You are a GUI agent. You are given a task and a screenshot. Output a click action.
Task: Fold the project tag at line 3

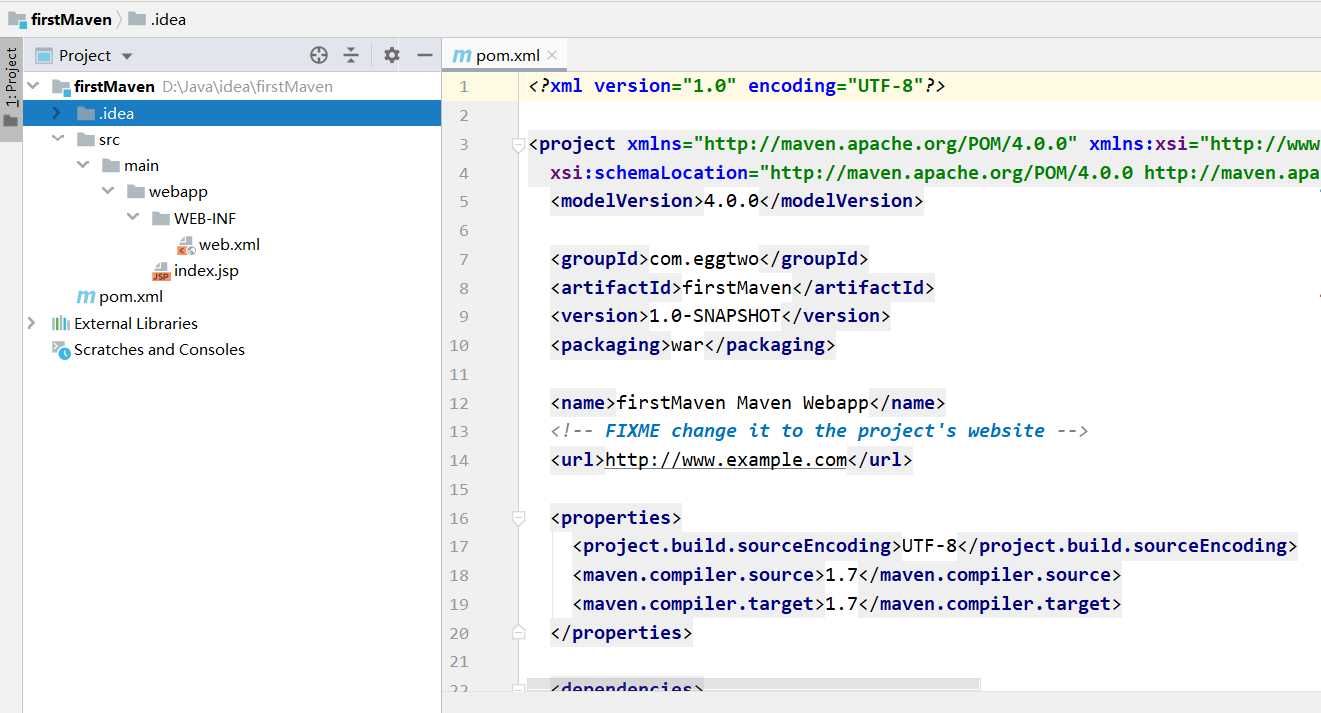tap(518, 145)
